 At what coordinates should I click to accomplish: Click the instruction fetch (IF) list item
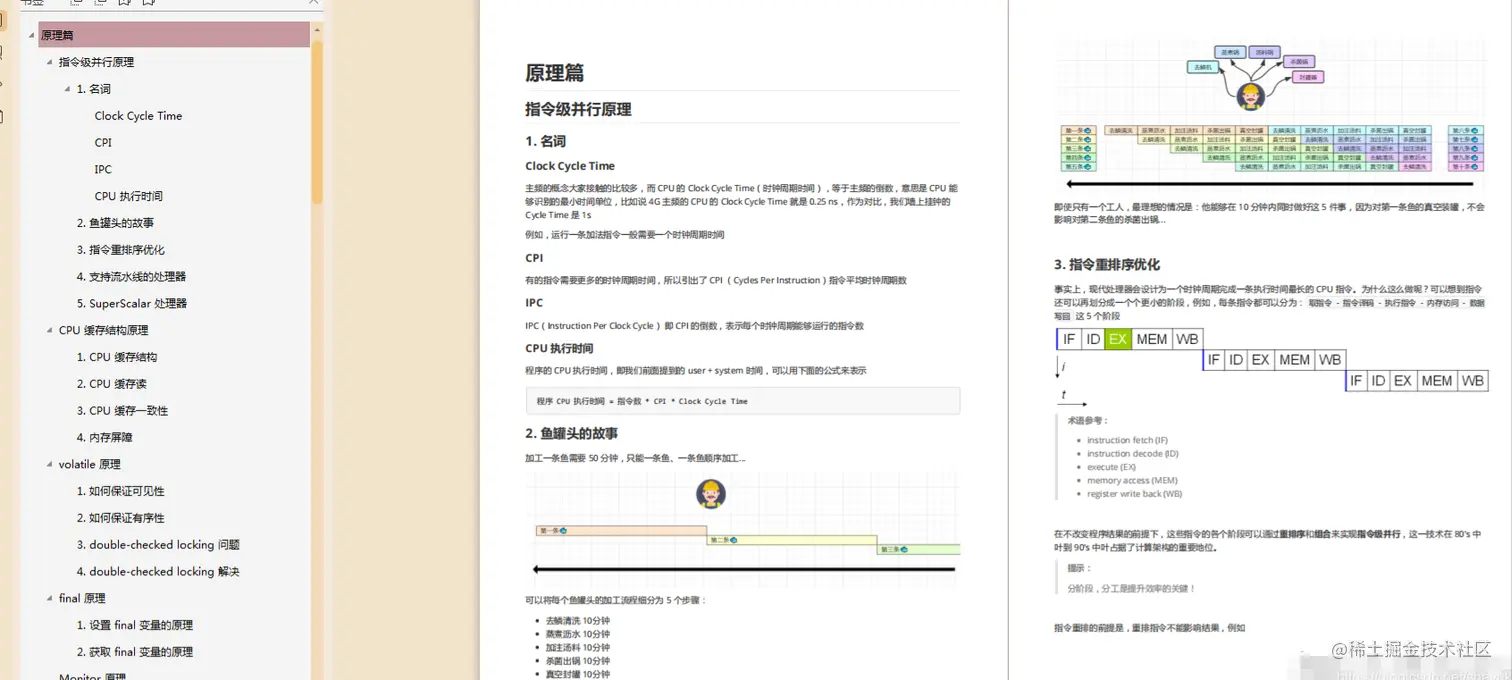(x=1127, y=440)
